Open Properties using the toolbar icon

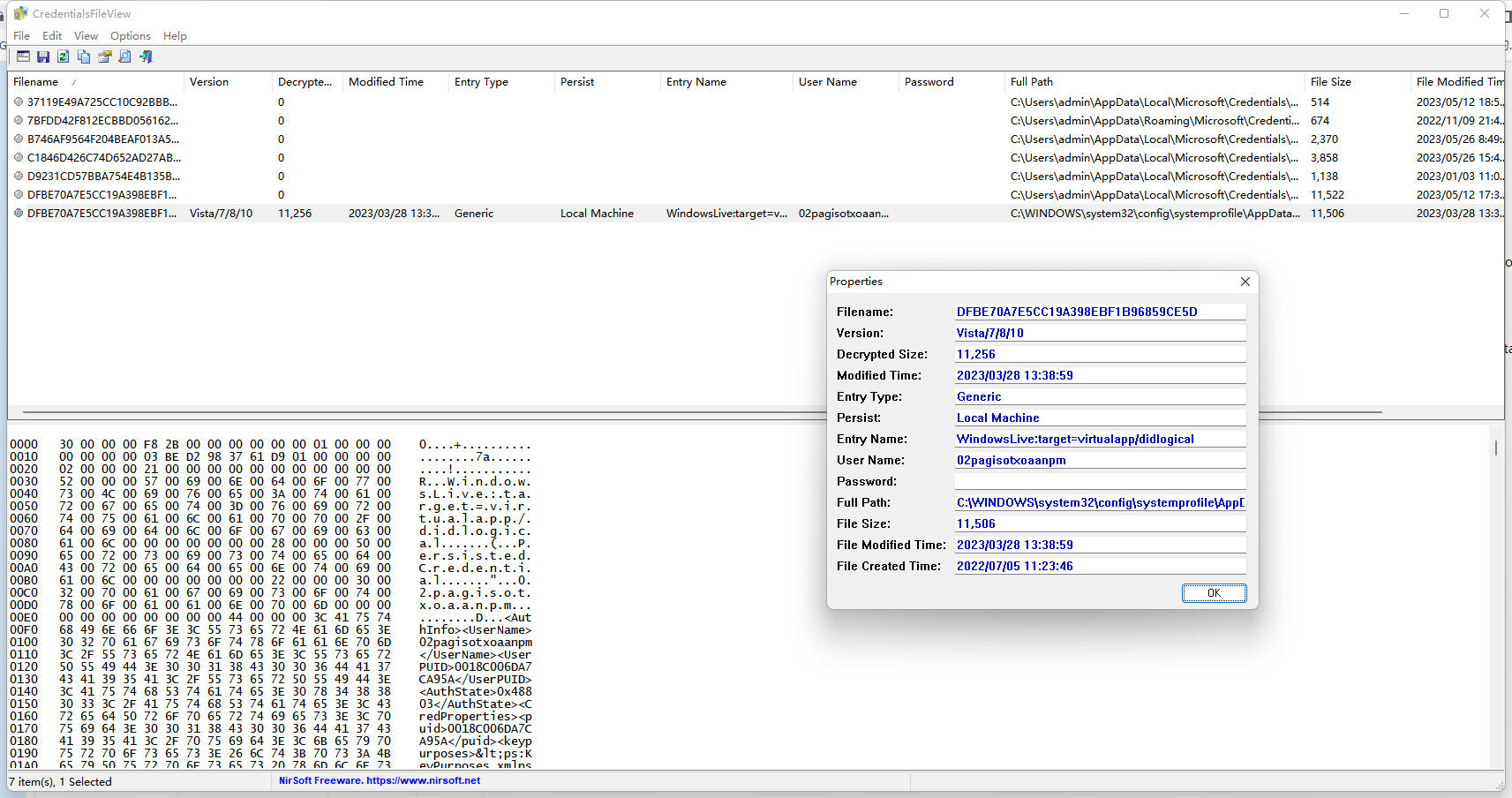pos(105,56)
